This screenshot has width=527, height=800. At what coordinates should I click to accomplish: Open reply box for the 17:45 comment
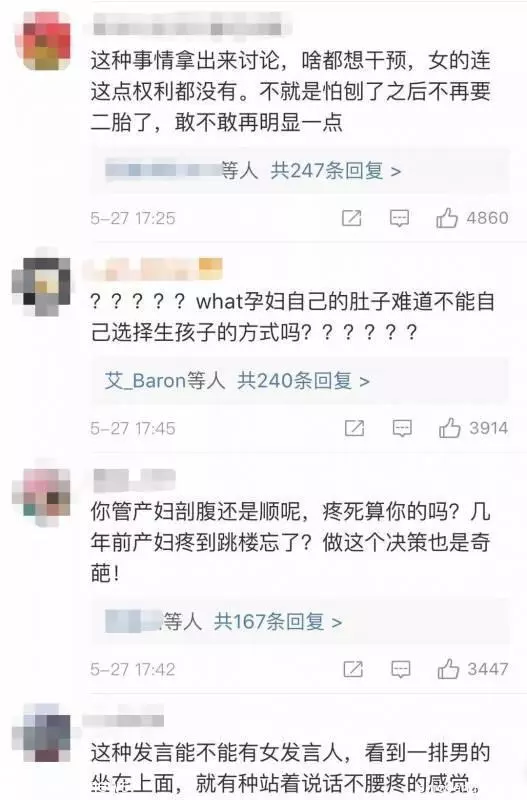[x=402, y=428]
